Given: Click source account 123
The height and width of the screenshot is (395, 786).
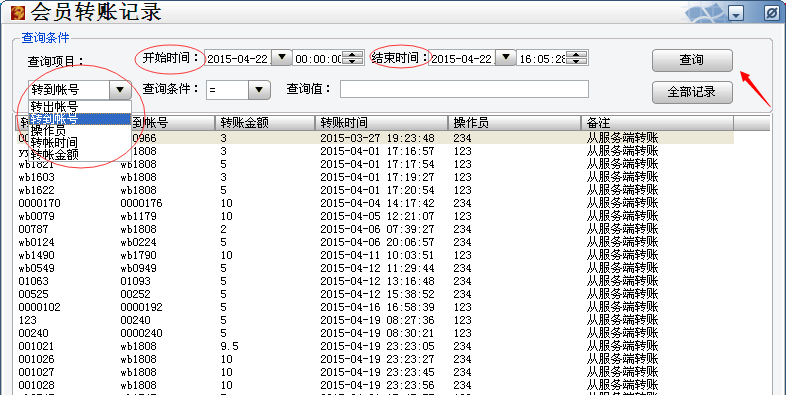Looking at the screenshot, I should click(28, 320).
